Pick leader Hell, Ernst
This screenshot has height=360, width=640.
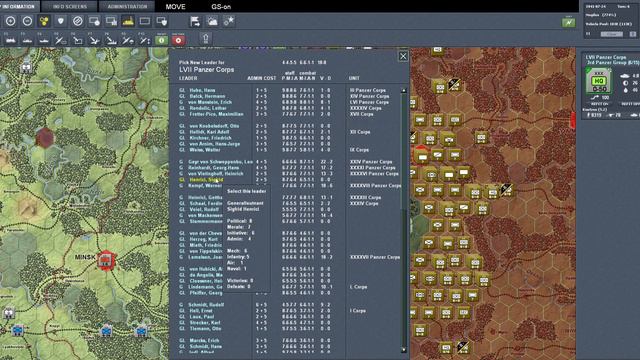200,311
